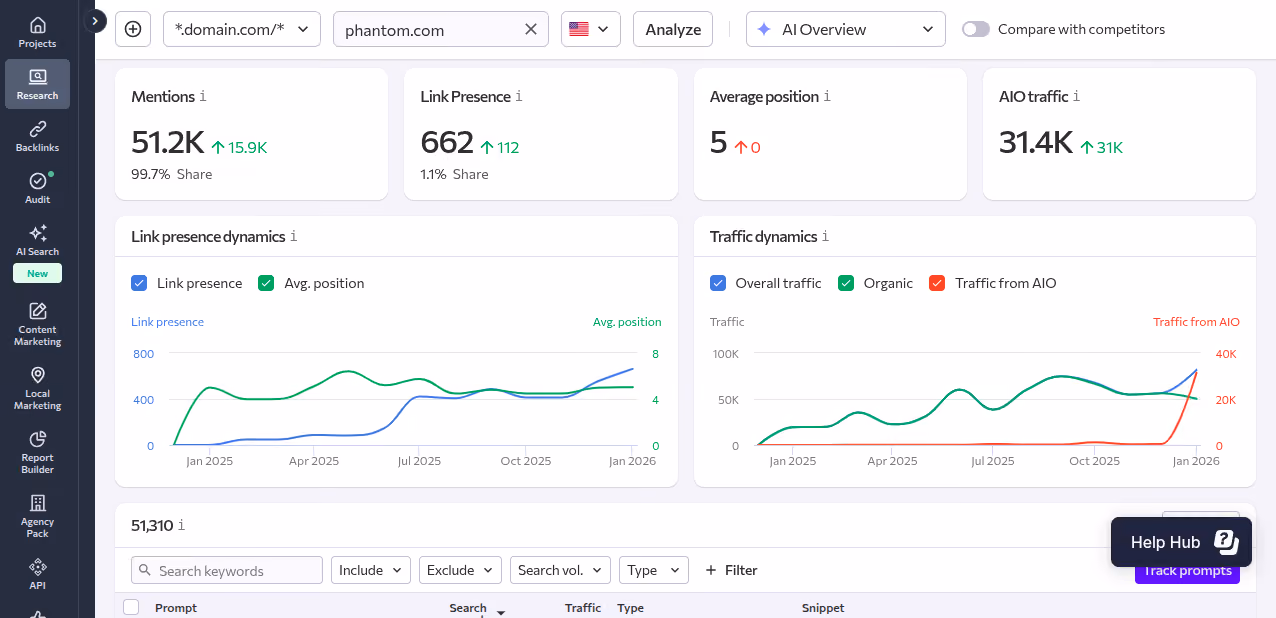Open the *.domain.com/* scope dropdown

coord(242,29)
